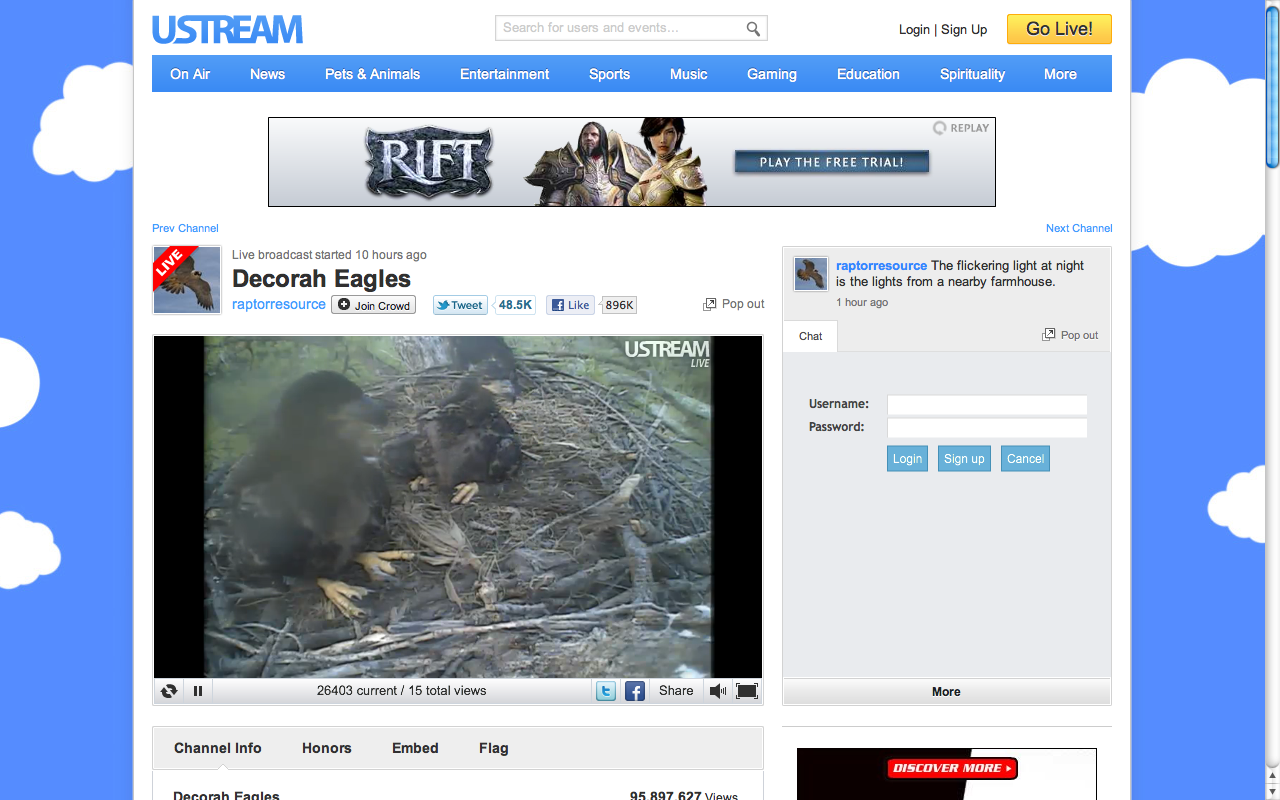Click the search magnifier icon
The width and height of the screenshot is (1280, 800).
(x=753, y=29)
